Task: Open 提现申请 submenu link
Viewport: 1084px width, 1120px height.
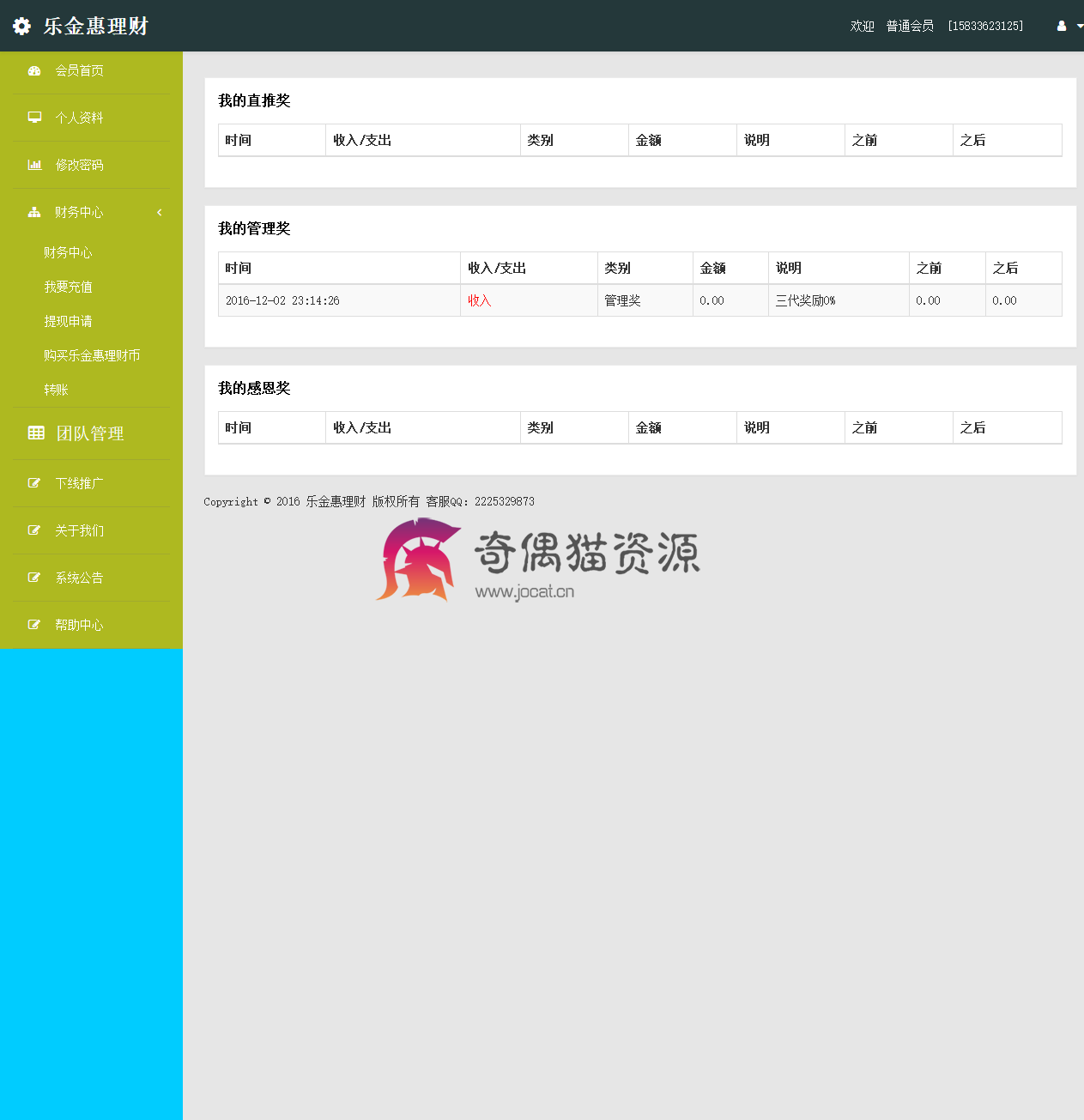Action: [x=68, y=321]
